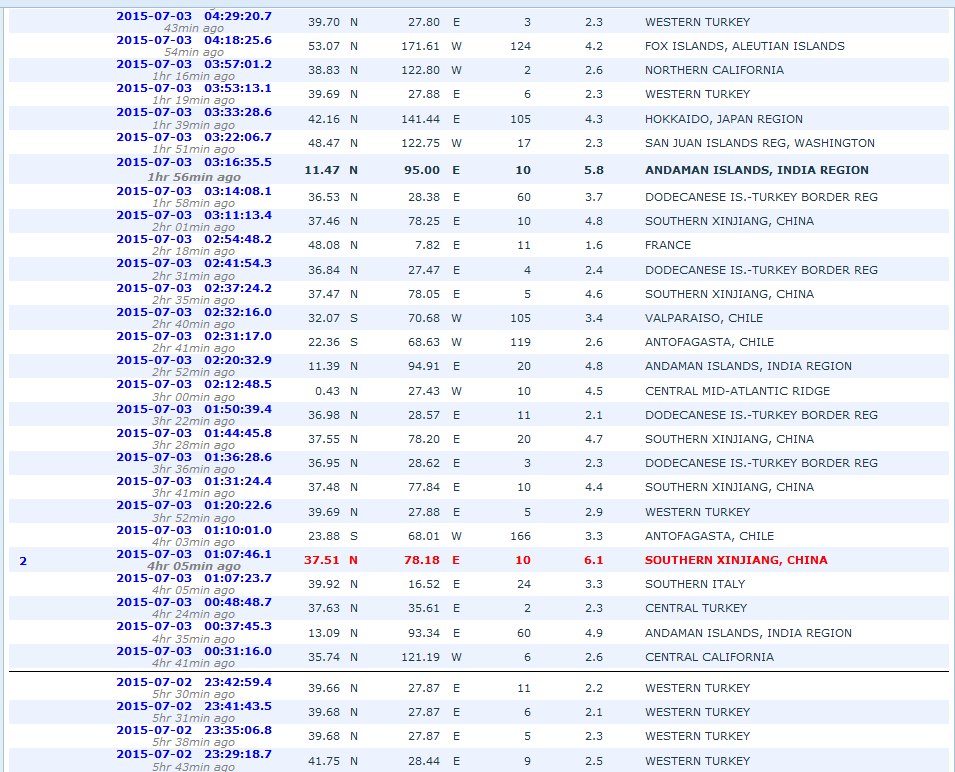
Task: Select the NORTHERN CALIFORNIA region text
Action: 714,70
